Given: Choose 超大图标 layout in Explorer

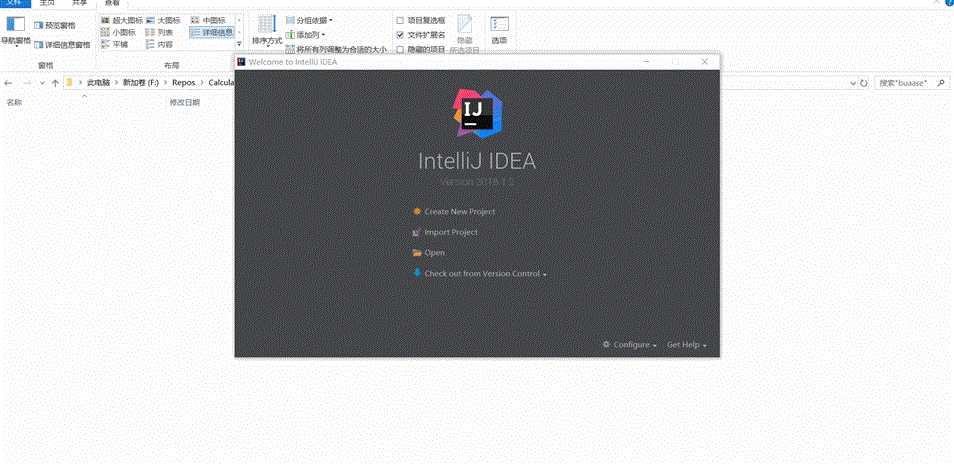Looking at the screenshot, I should tap(122, 20).
